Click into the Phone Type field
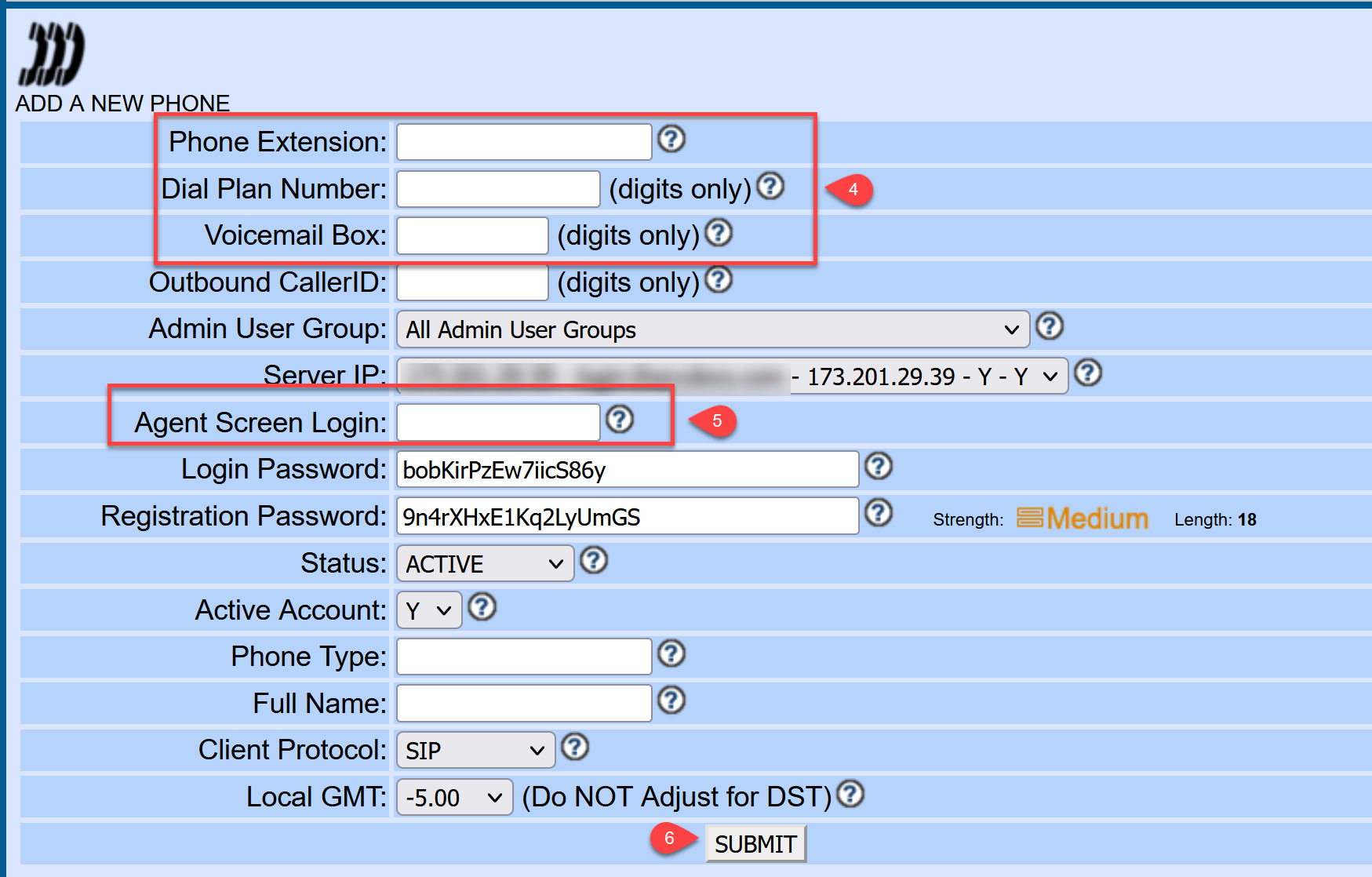Viewport: 1372px width, 877px height. (524, 657)
